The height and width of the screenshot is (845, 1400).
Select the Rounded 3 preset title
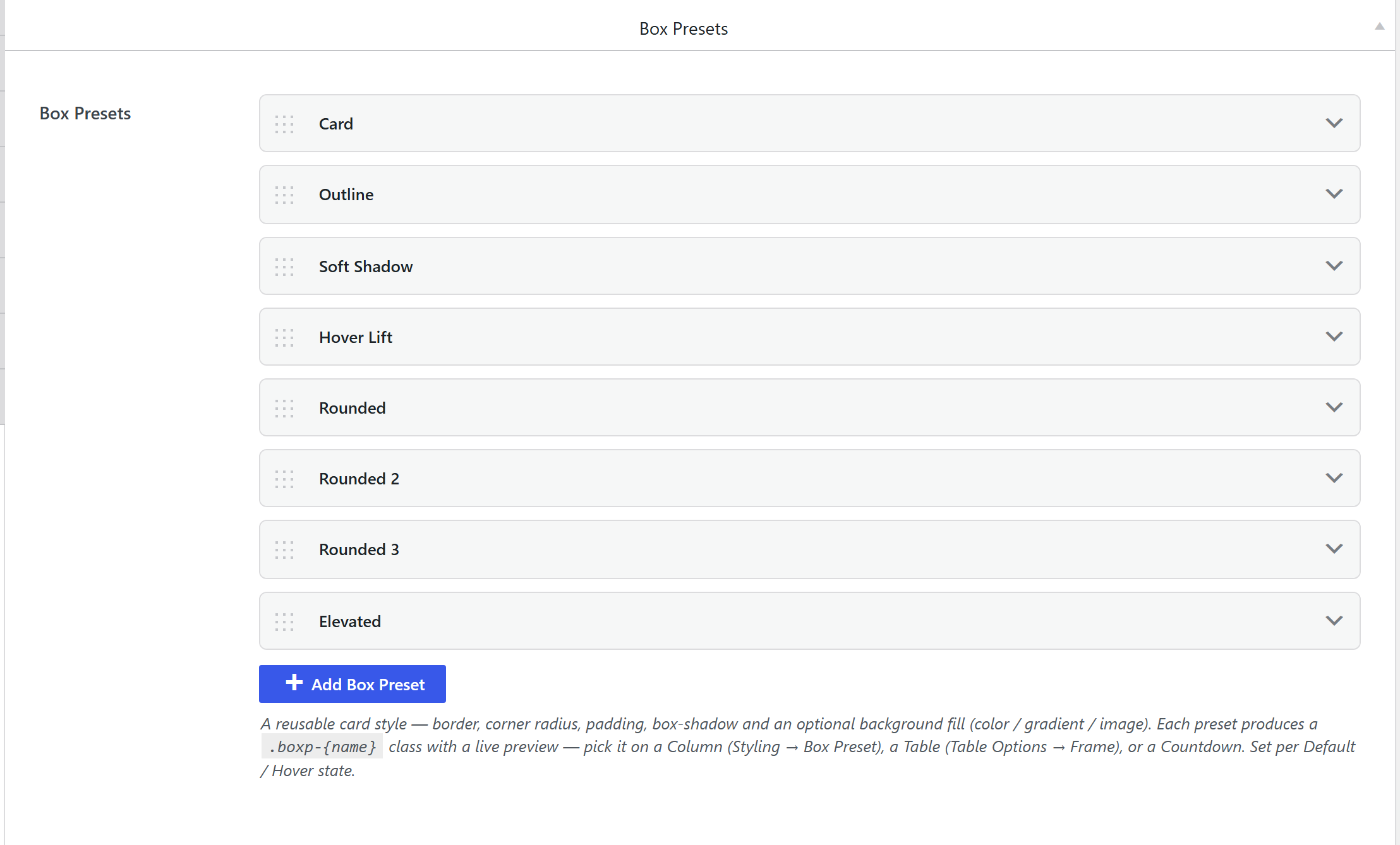[359, 549]
